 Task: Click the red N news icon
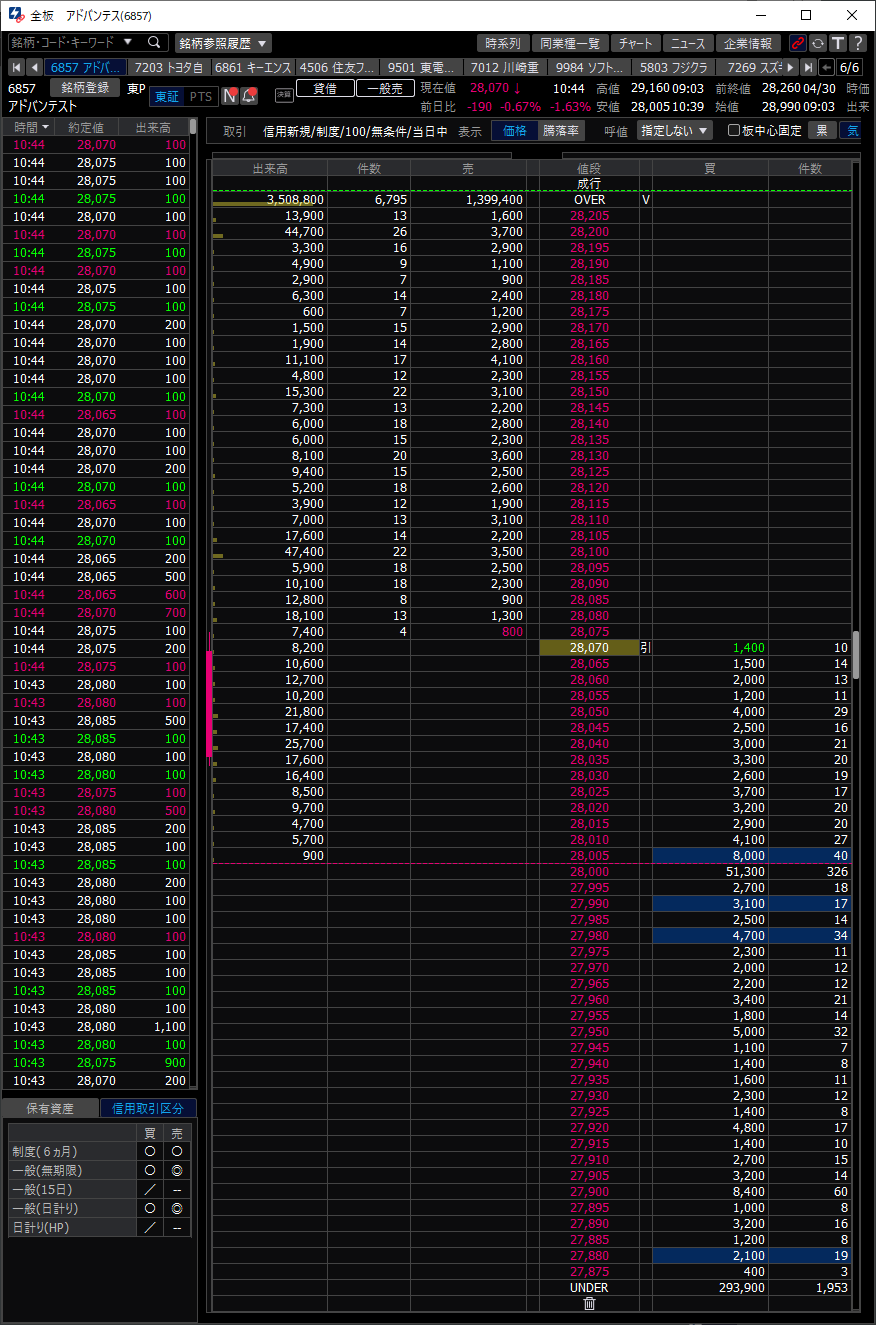click(230, 96)
